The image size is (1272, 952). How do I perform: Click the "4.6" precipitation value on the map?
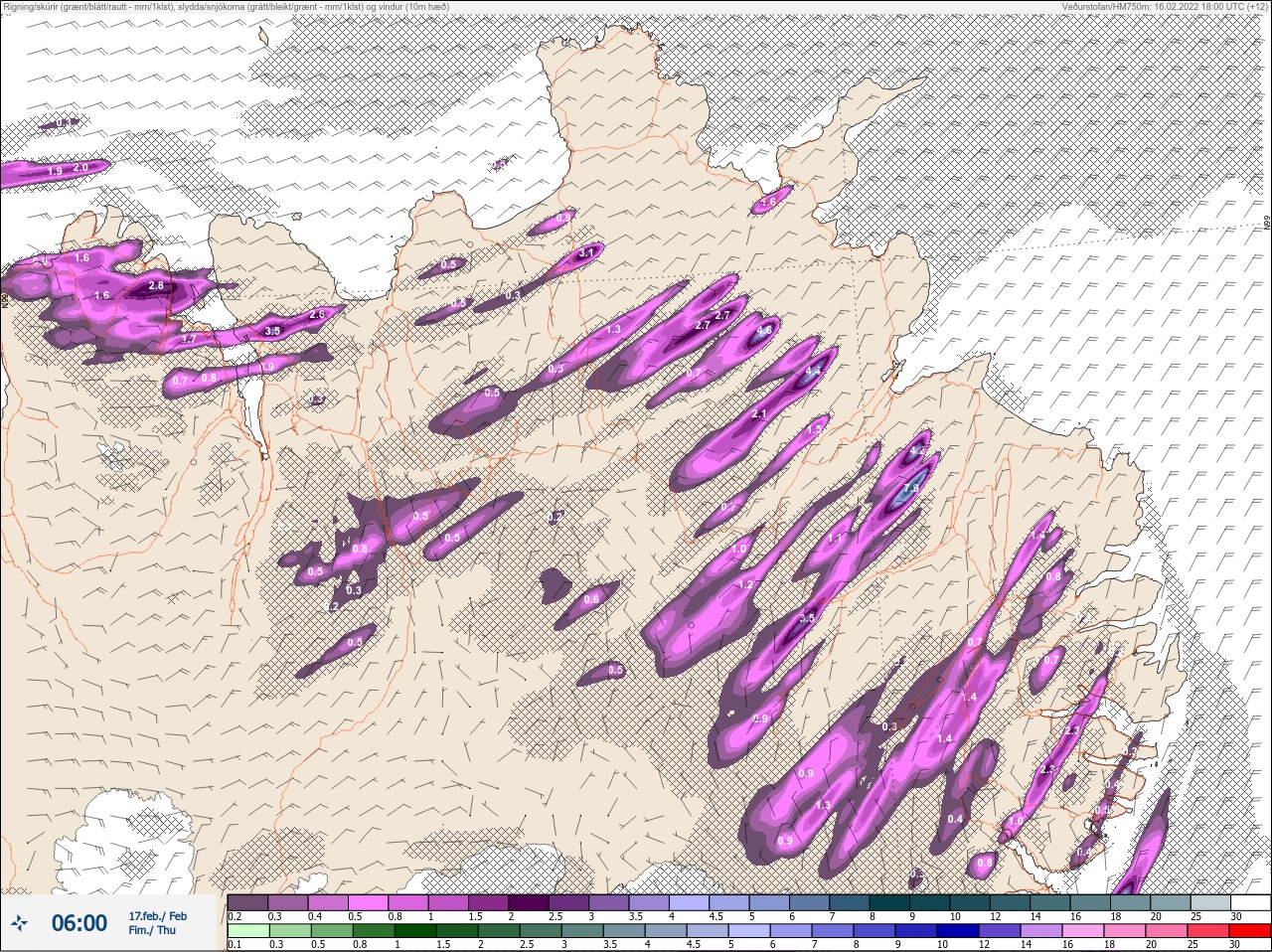pyautogui.click(x=764, y=330)
